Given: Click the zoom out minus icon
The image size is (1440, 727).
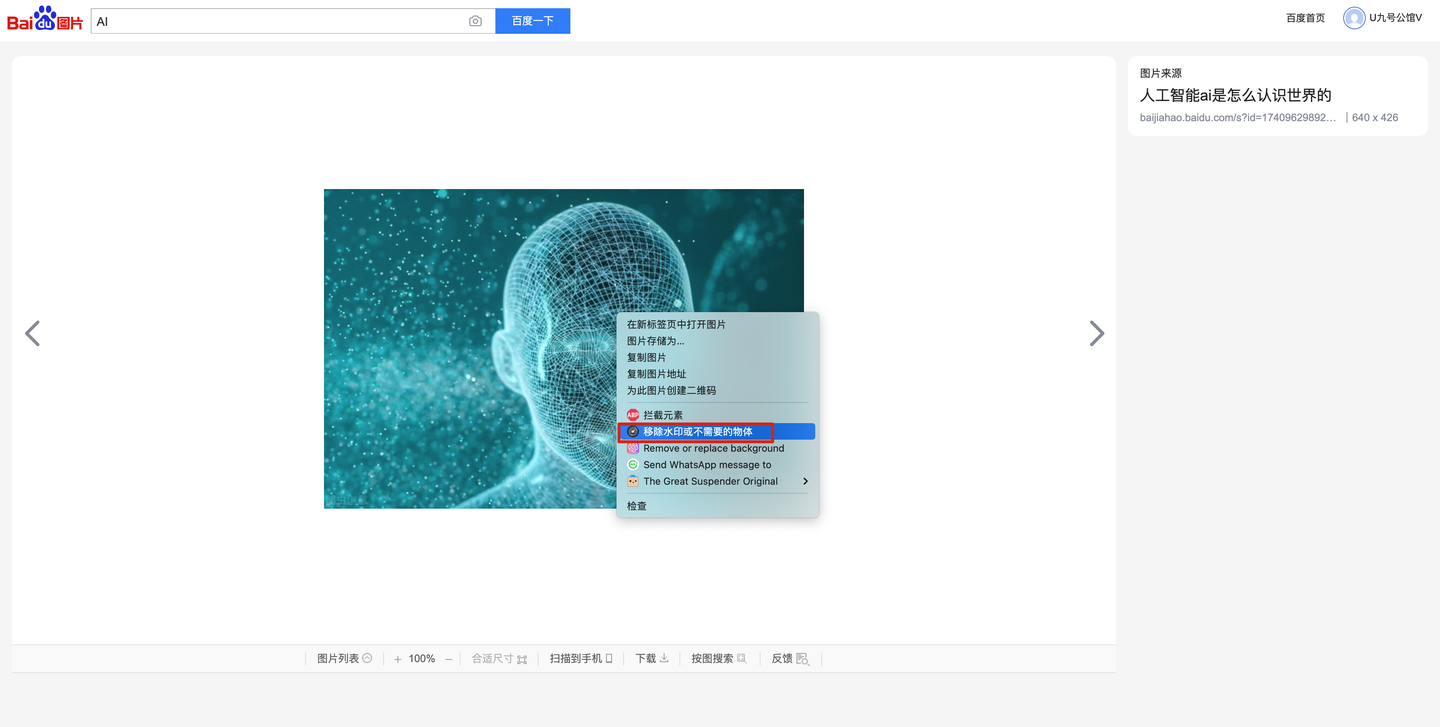Looking at the screenshot, I should point(449,659).
